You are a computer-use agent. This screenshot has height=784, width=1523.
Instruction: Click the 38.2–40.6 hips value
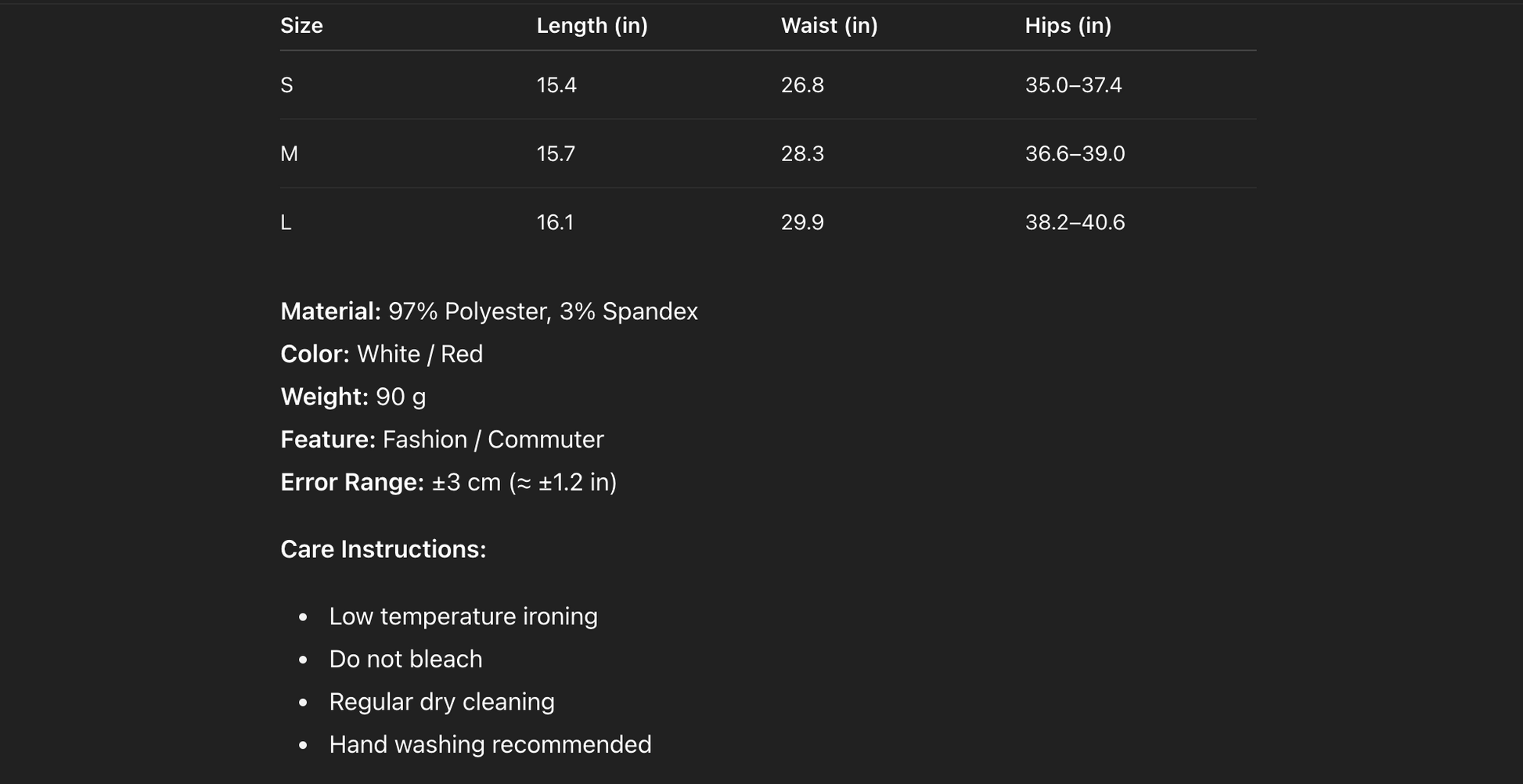coord(1075,223)
